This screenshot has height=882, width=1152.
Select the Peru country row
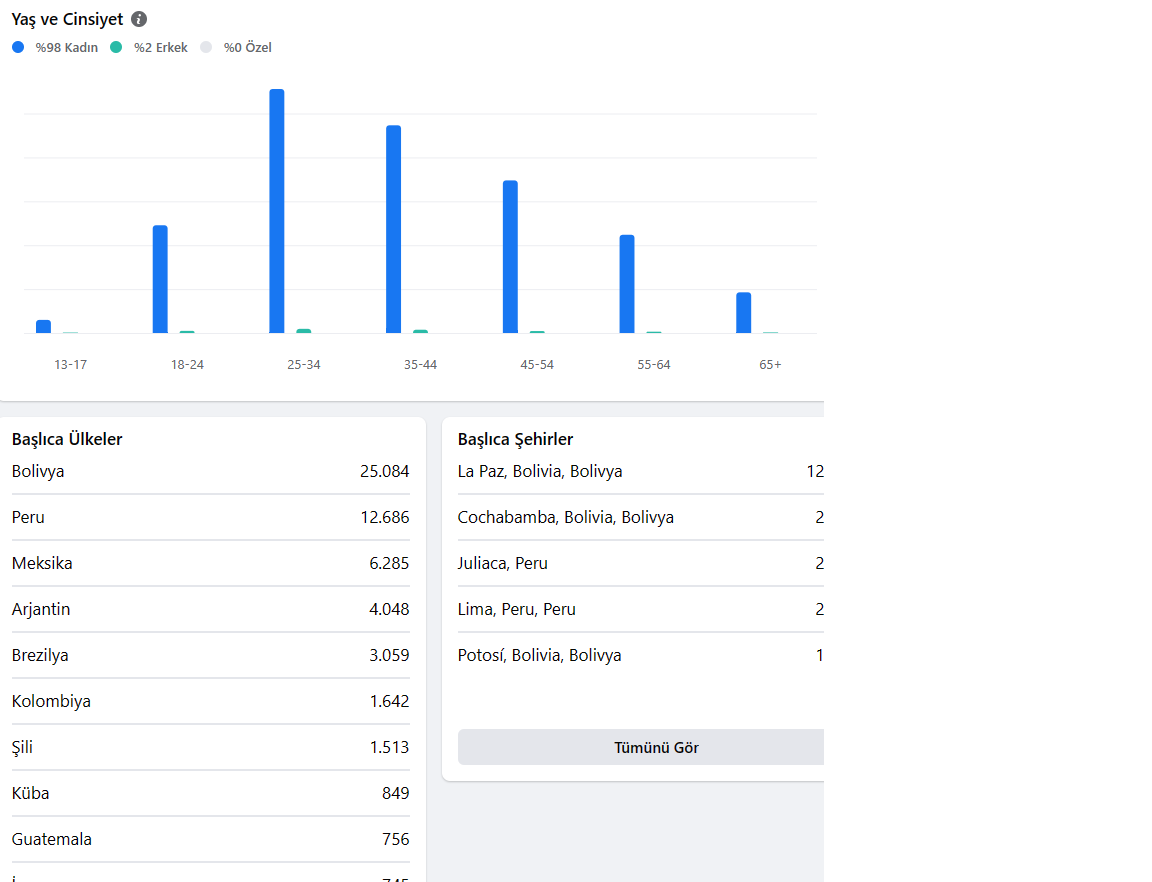211,517
